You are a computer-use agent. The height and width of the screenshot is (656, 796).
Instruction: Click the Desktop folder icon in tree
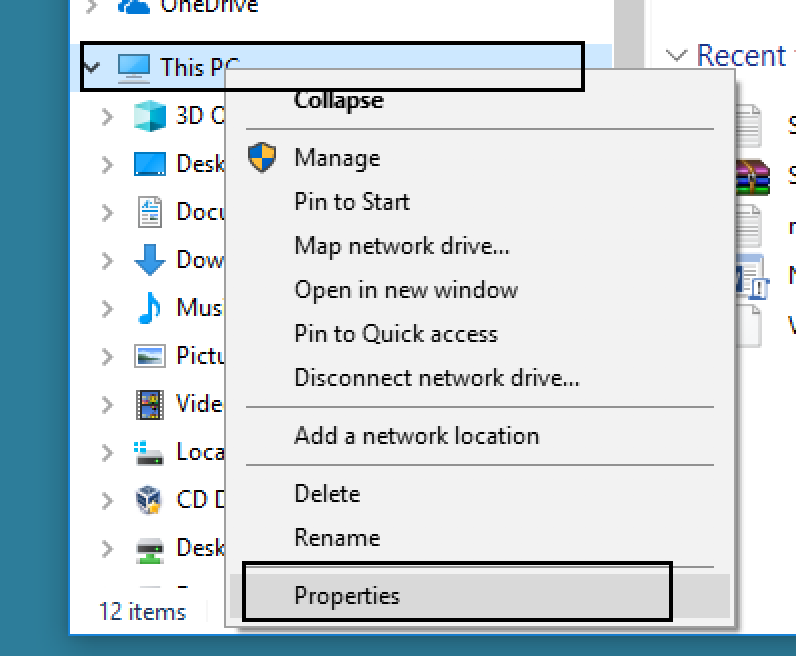[x=150, y=164]
